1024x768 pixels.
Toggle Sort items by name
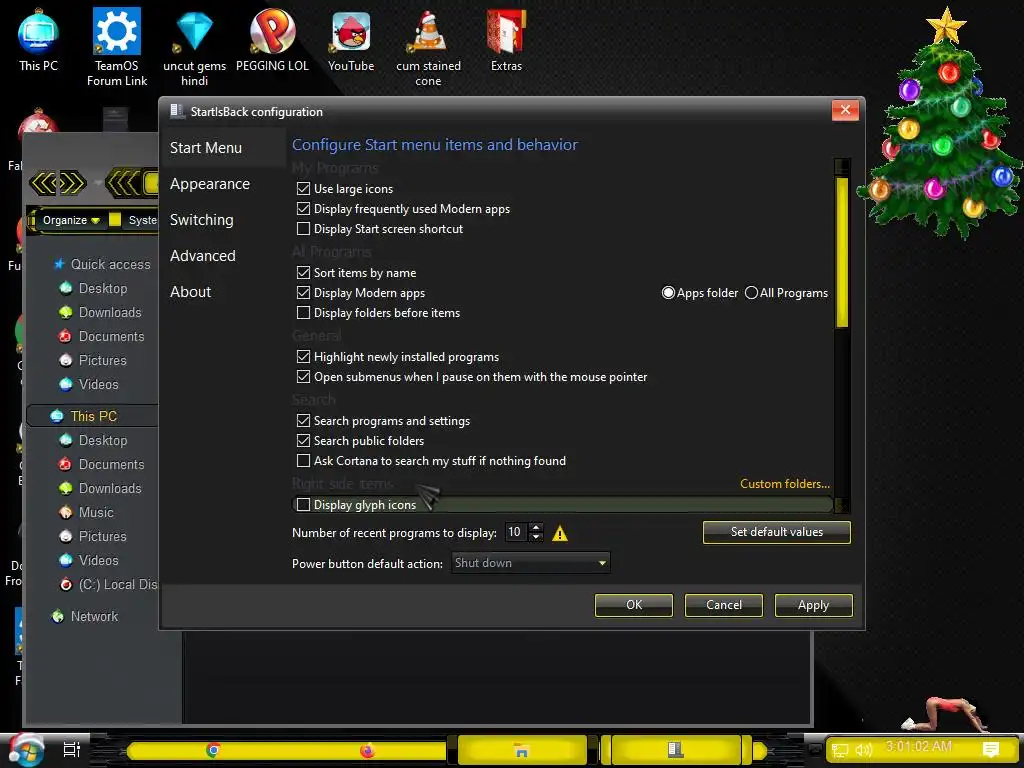(303, 272)
